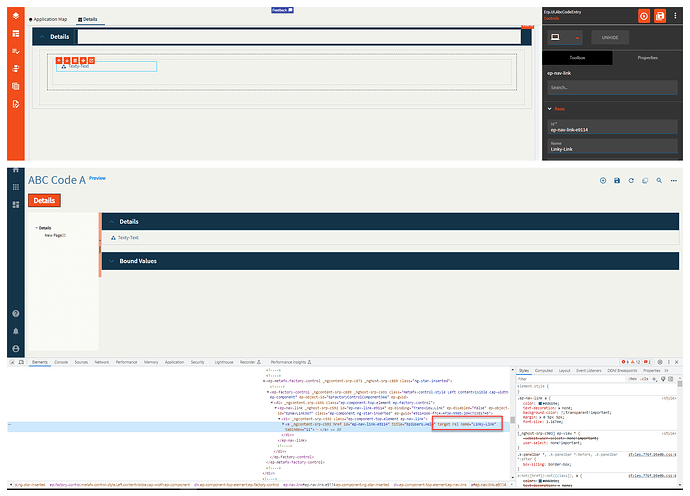Expand the Bound Values panel

[111, 261]
